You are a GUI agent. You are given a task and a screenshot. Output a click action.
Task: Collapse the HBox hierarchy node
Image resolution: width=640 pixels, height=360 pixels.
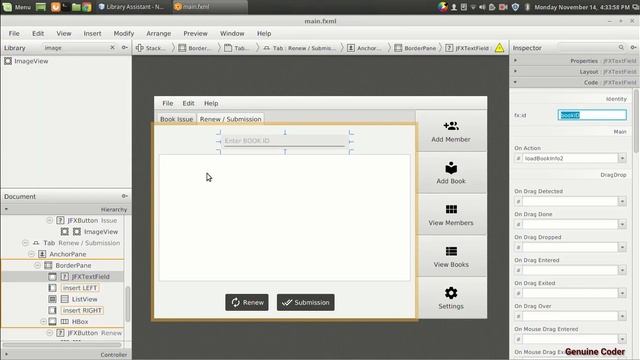click(43, 322)
